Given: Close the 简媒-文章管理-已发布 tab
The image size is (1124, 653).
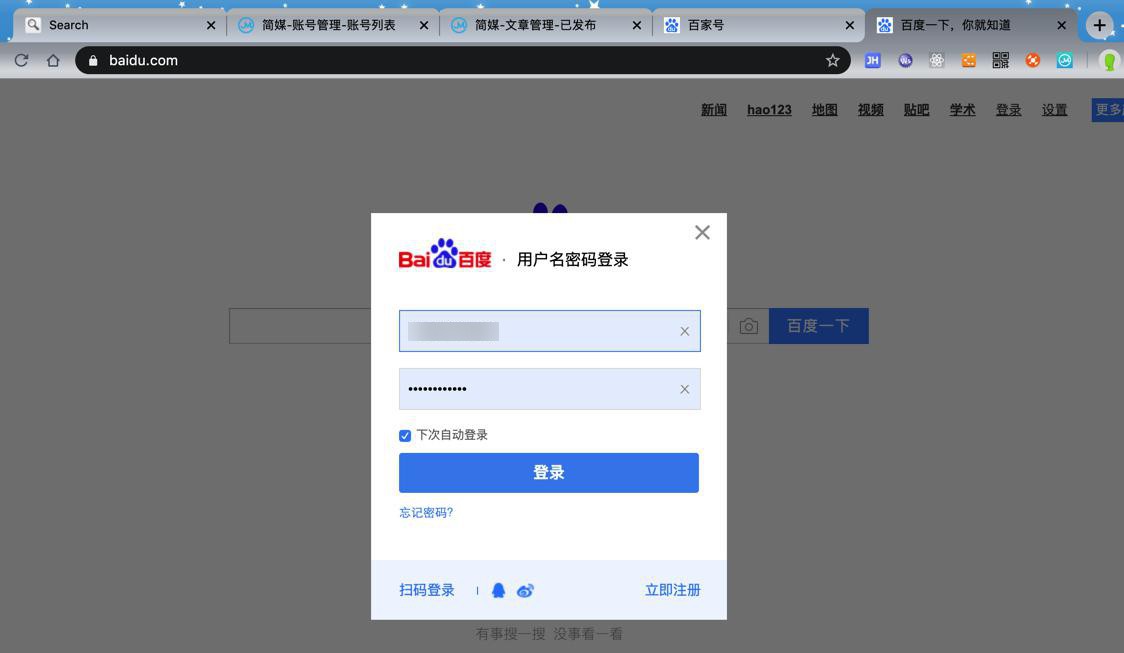Looking at the screenshot, I should tap(637, 25).
